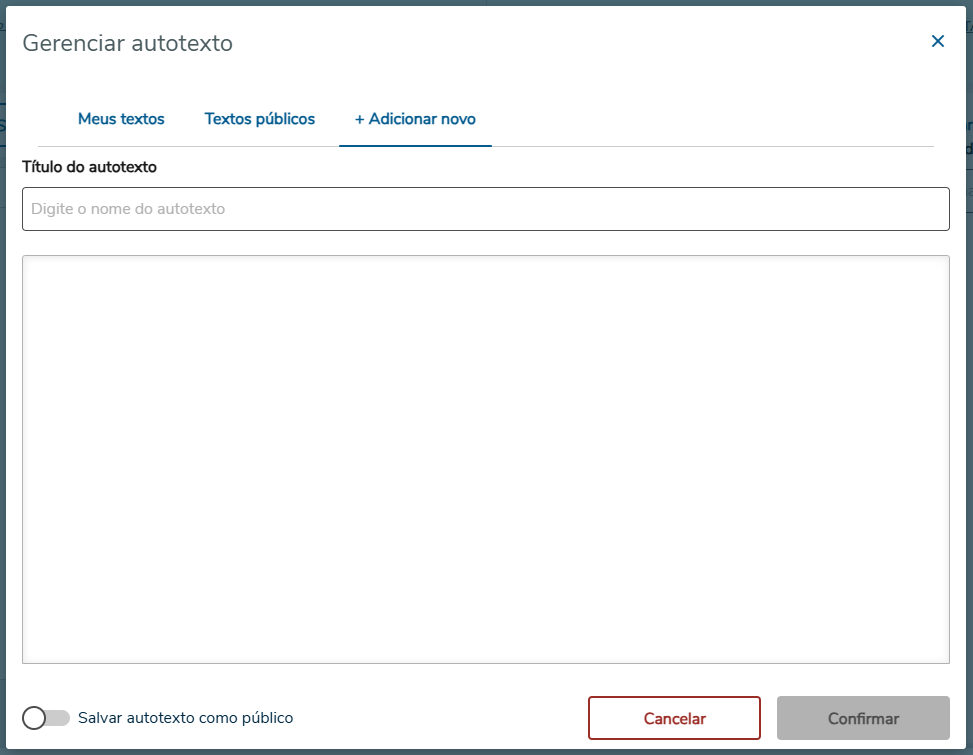973x755 pixels.
Task: Click the Título do autotexto input field
Action: [486, 209]
